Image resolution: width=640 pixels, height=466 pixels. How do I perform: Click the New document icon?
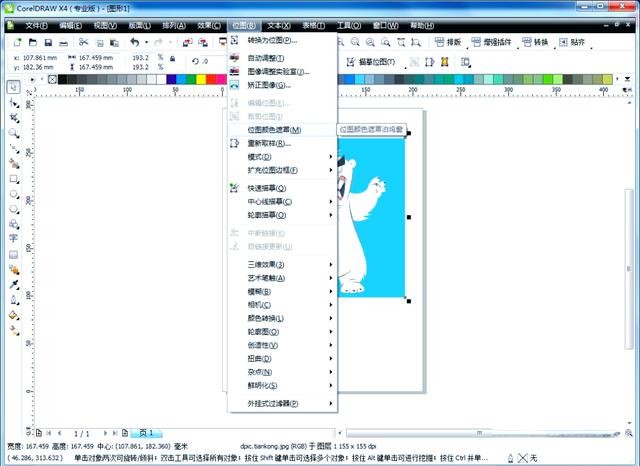[x=17, y=42]
